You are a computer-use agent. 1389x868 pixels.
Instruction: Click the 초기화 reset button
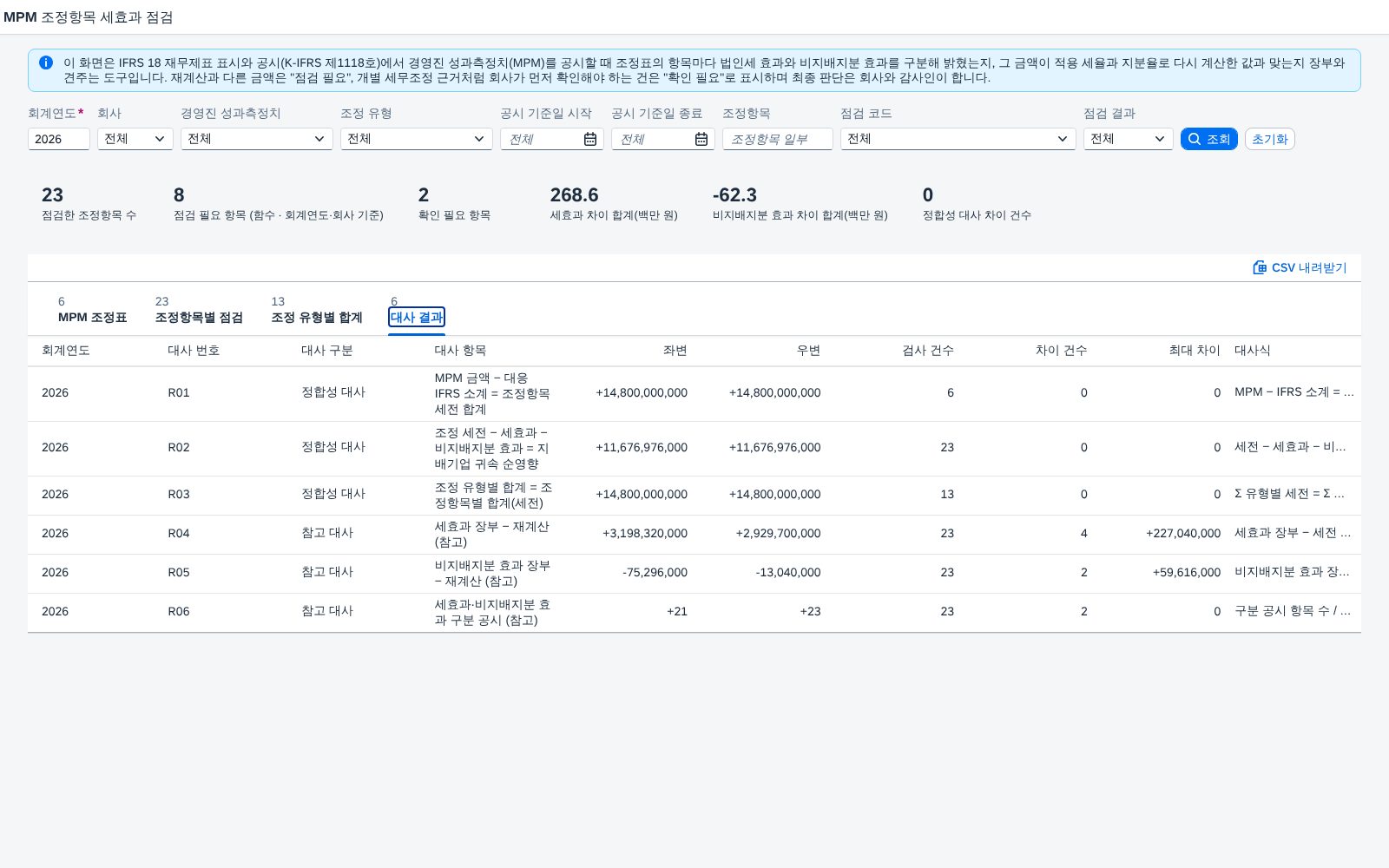pyautogui.click(x=1269, y=139)
